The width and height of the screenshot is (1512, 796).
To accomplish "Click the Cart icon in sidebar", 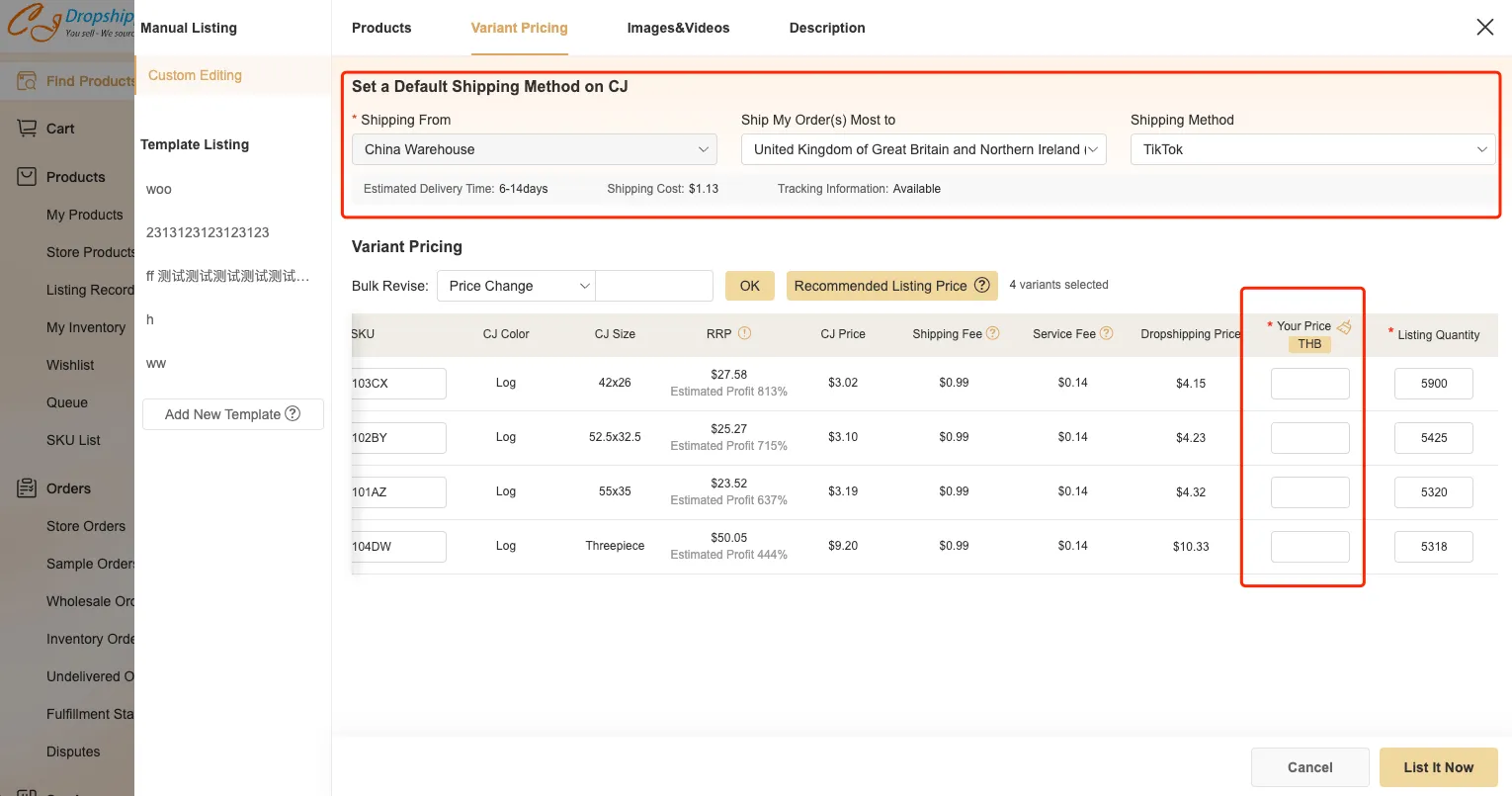I will pos(27,129).
